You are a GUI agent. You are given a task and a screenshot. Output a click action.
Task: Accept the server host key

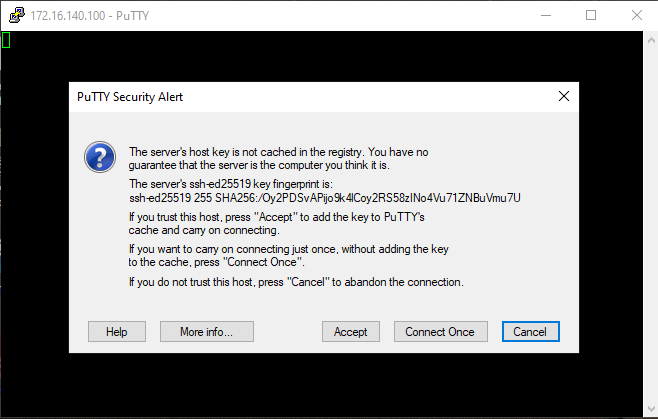pos(350,332)
